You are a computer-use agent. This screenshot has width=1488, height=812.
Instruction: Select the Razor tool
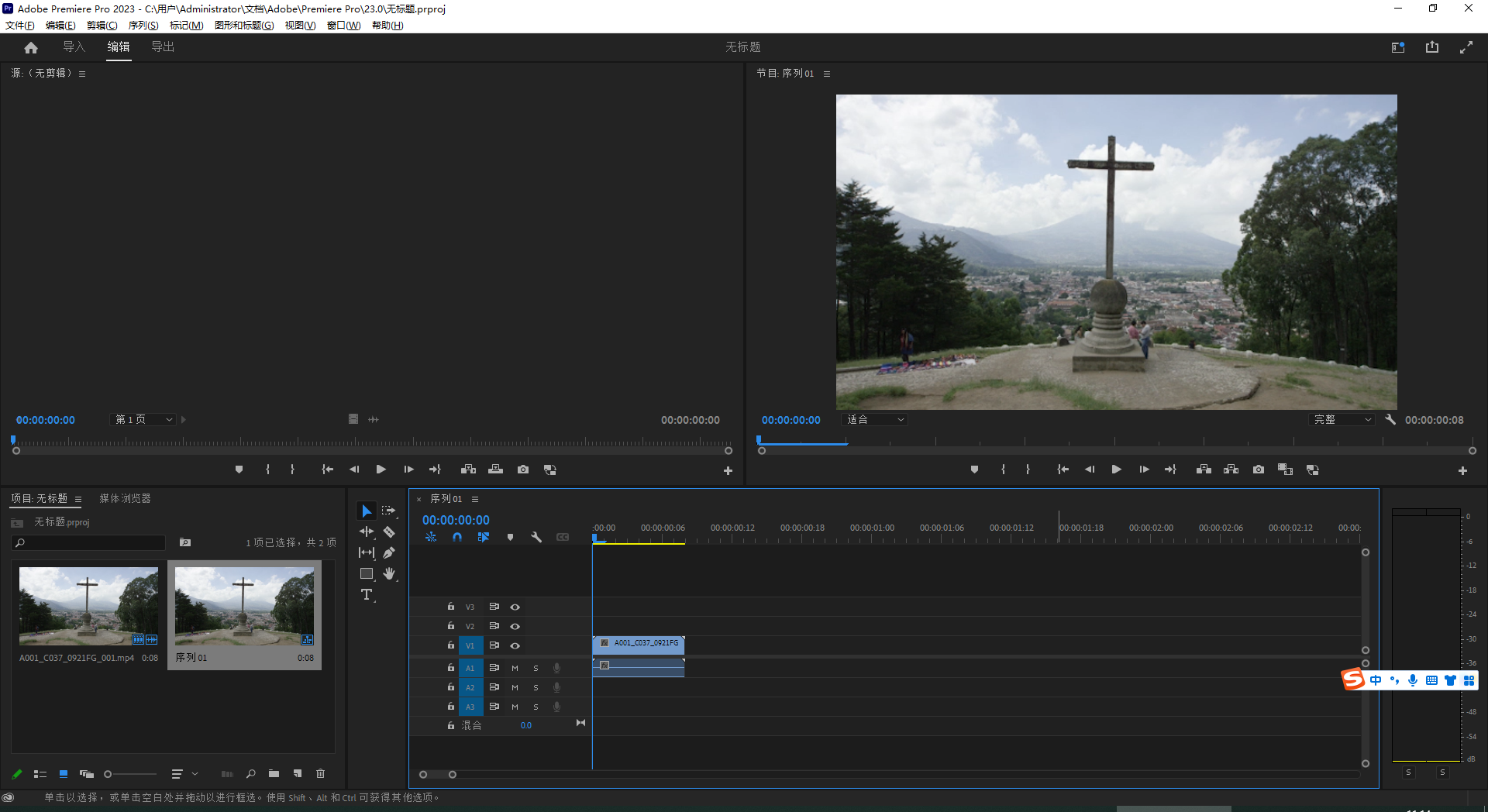tap(390, 532)
